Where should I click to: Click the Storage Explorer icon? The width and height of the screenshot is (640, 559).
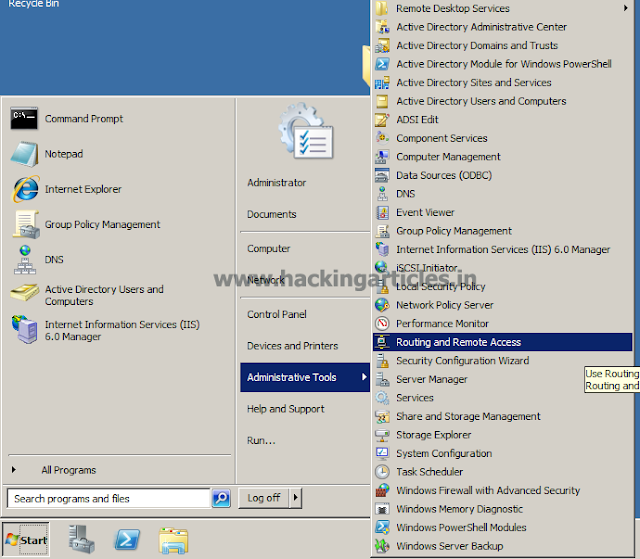pyautogui.click(x=382, y=435)
